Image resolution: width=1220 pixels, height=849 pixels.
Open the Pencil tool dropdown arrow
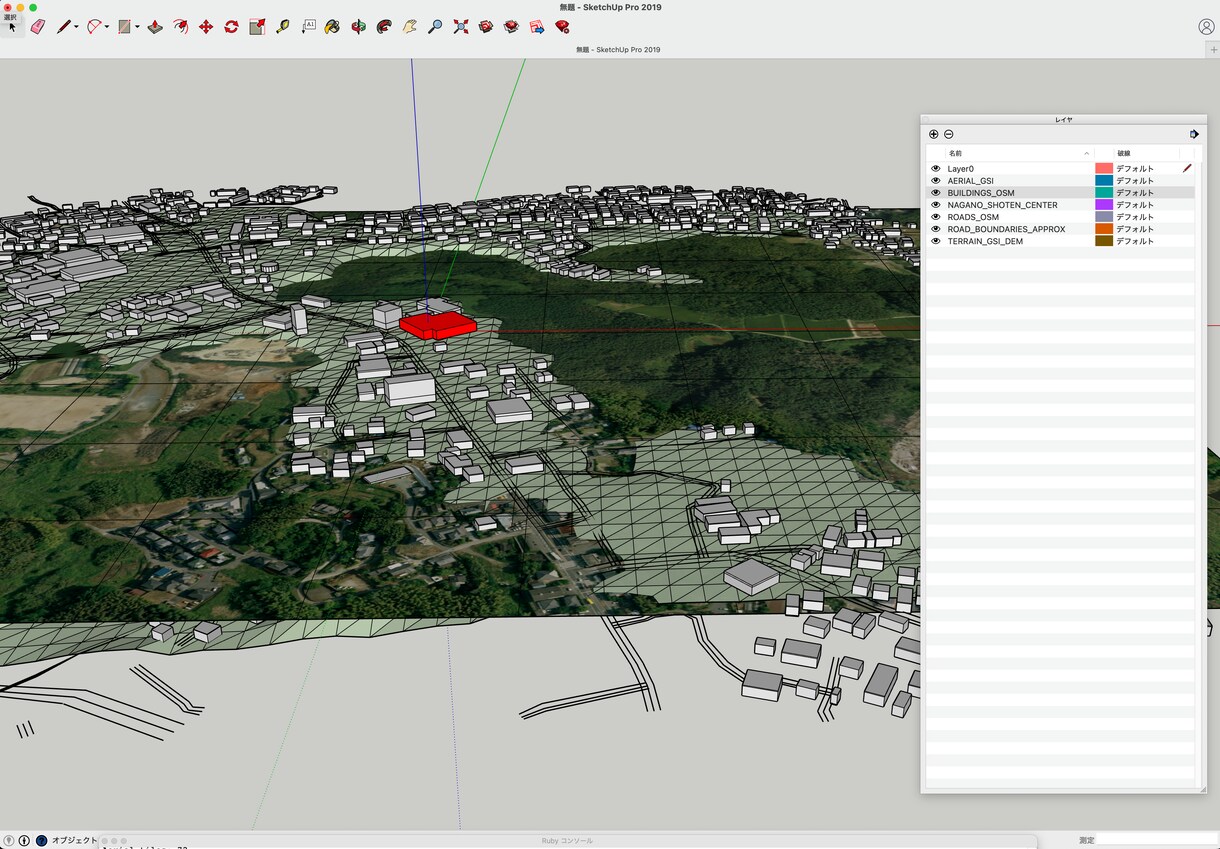76,28
